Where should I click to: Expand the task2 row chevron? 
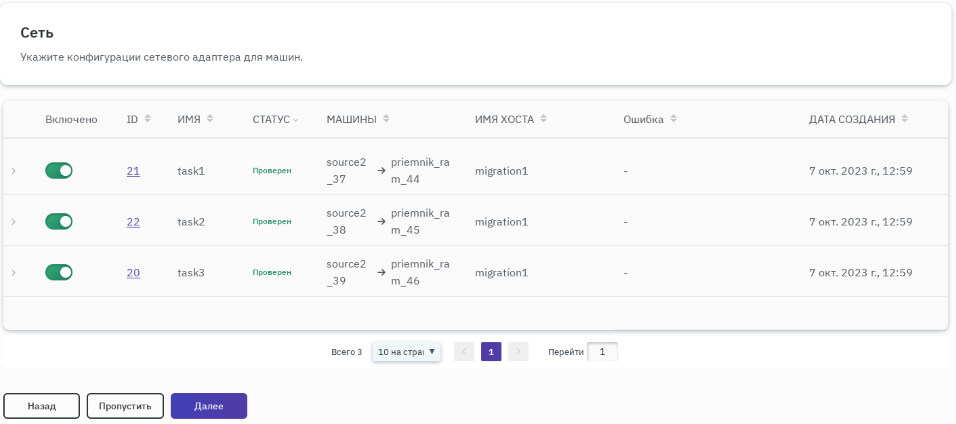pos(14,221)
